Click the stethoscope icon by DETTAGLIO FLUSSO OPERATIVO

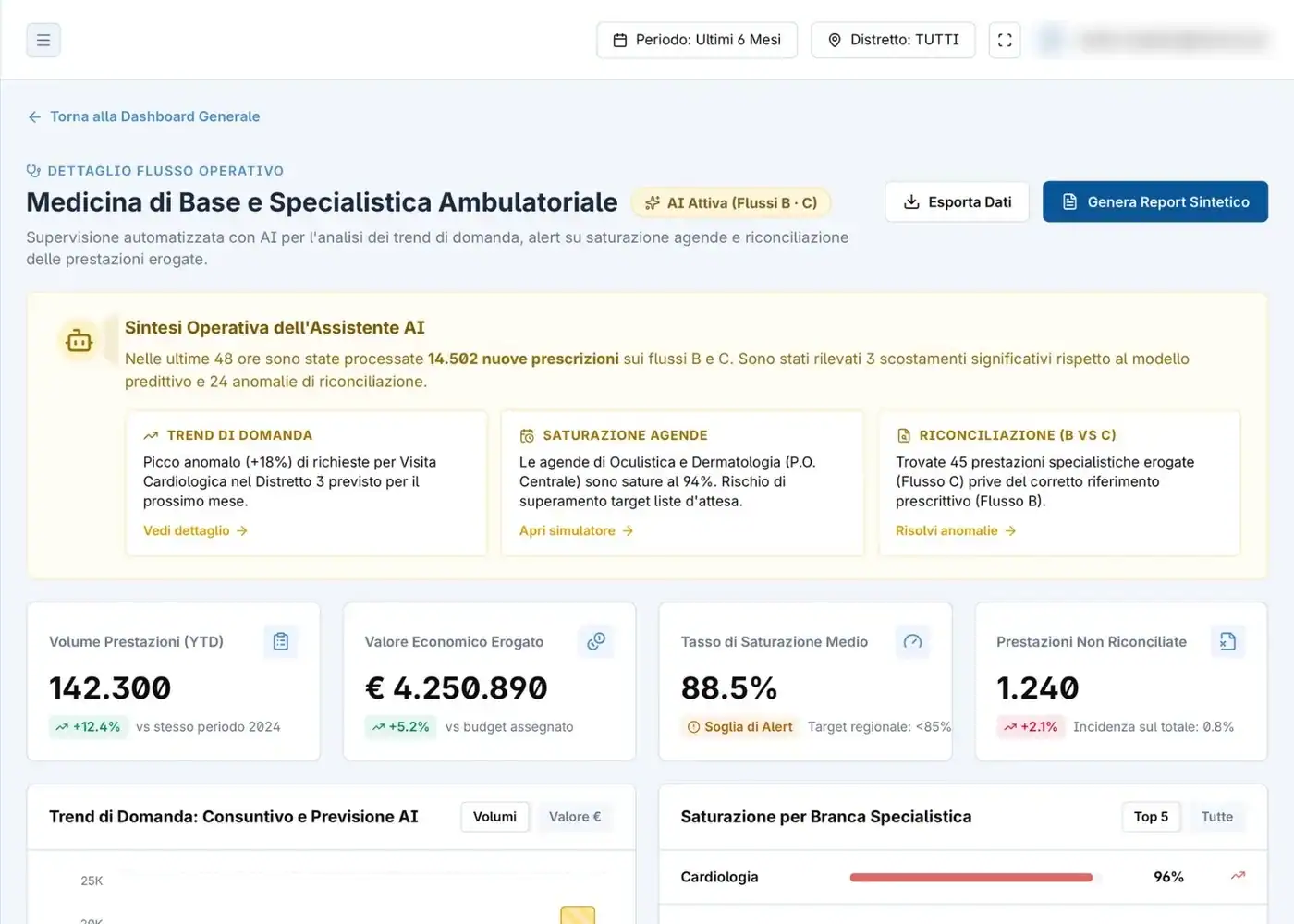33,170
